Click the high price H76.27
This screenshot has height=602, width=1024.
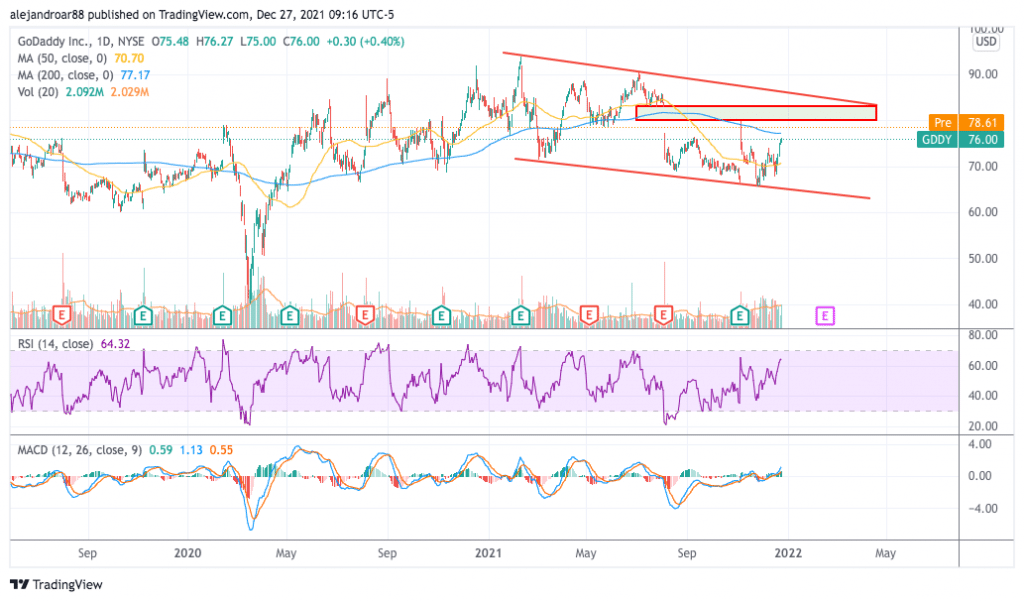(214, 41)
